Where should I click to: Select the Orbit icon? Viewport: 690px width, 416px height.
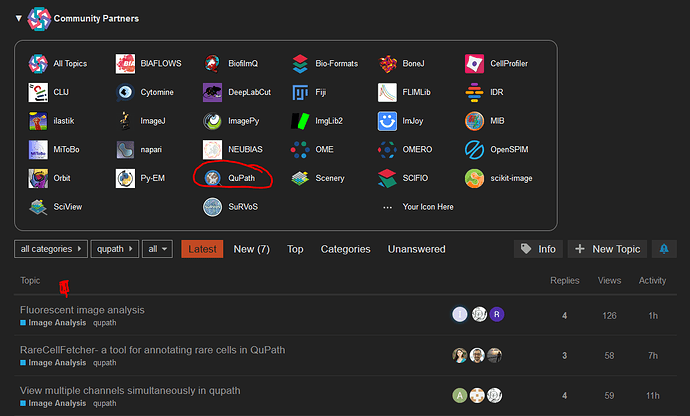[38, 178]
